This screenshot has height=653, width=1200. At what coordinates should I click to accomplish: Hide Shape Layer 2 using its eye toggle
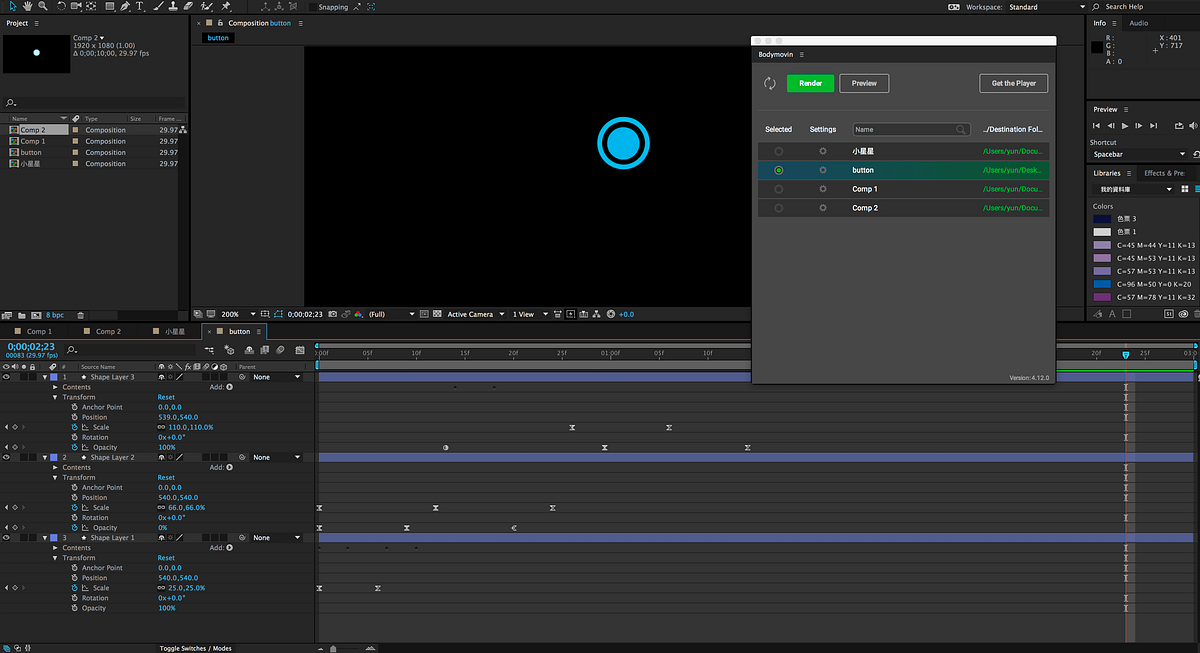click(6, 457)
